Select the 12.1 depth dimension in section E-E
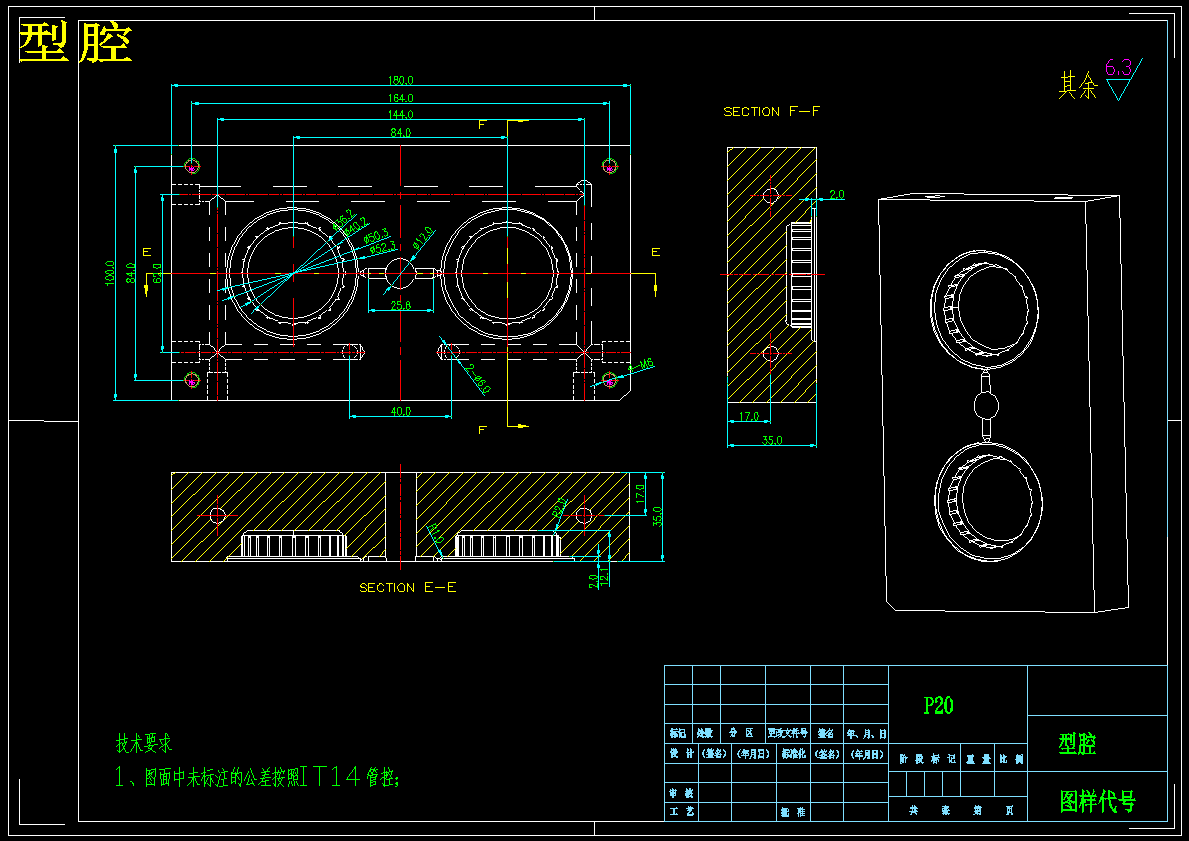Screen dimensions: 1189x841 tap(604, 578)
